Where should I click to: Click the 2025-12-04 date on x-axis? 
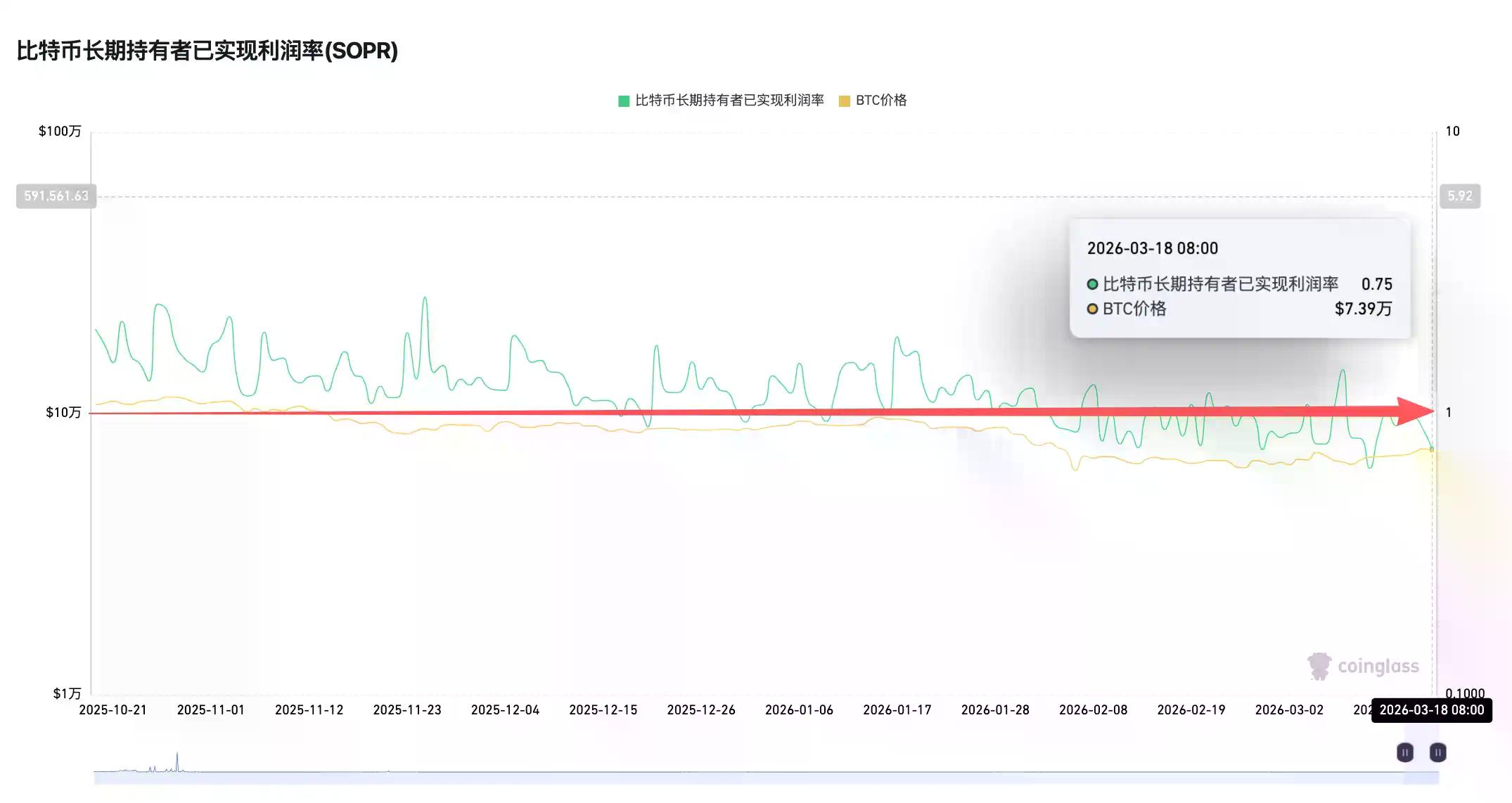click(x=505, y=710)
